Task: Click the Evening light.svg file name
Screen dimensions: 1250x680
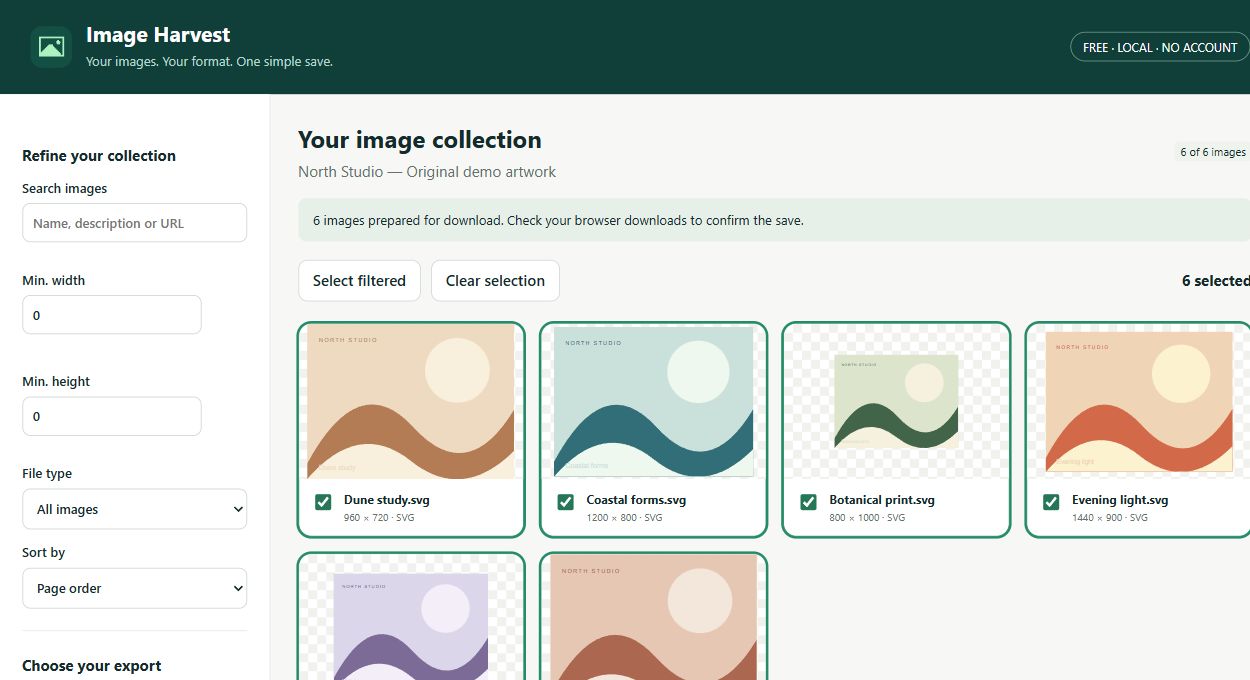Action: click(x=1120, y=500)
